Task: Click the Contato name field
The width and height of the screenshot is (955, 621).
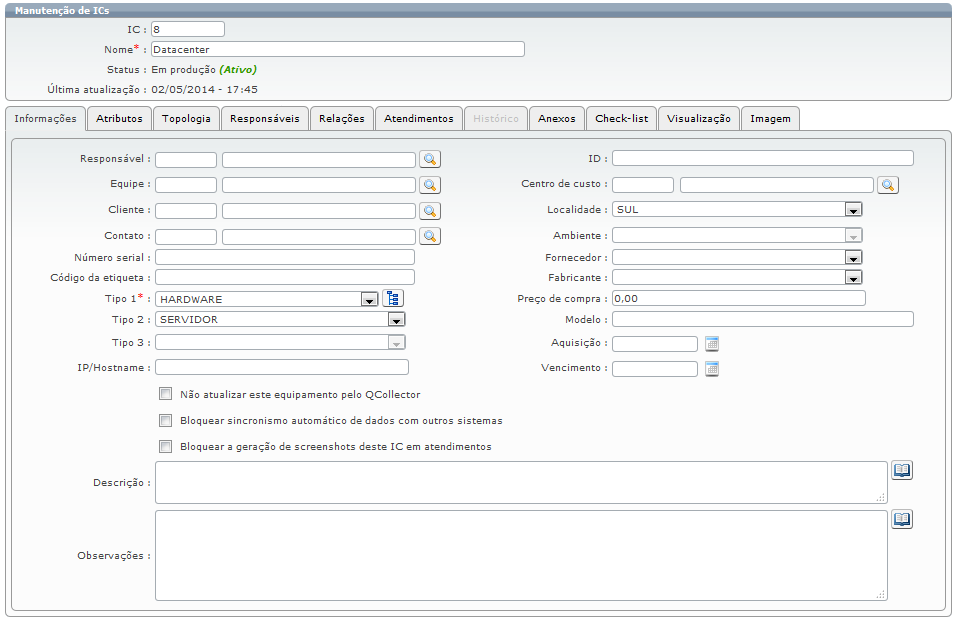Action: pos(319,237)
